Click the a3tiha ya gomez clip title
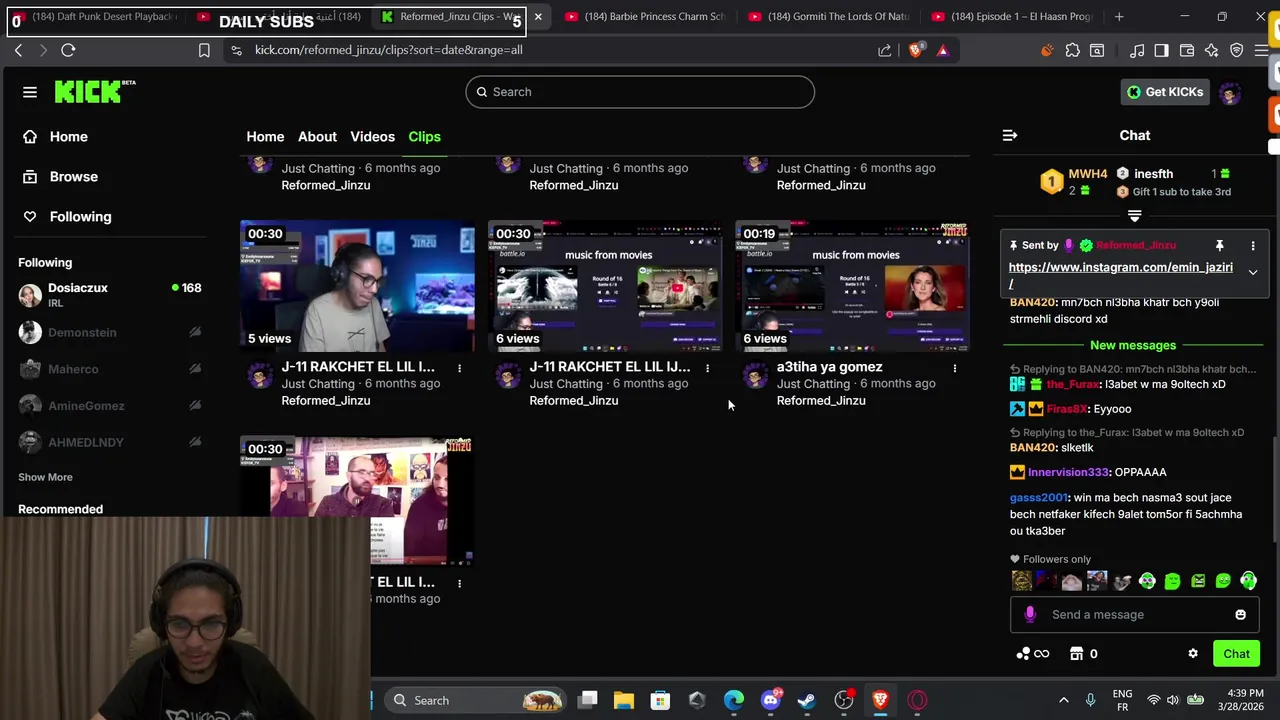1280x720 pixels. (829, 366)
